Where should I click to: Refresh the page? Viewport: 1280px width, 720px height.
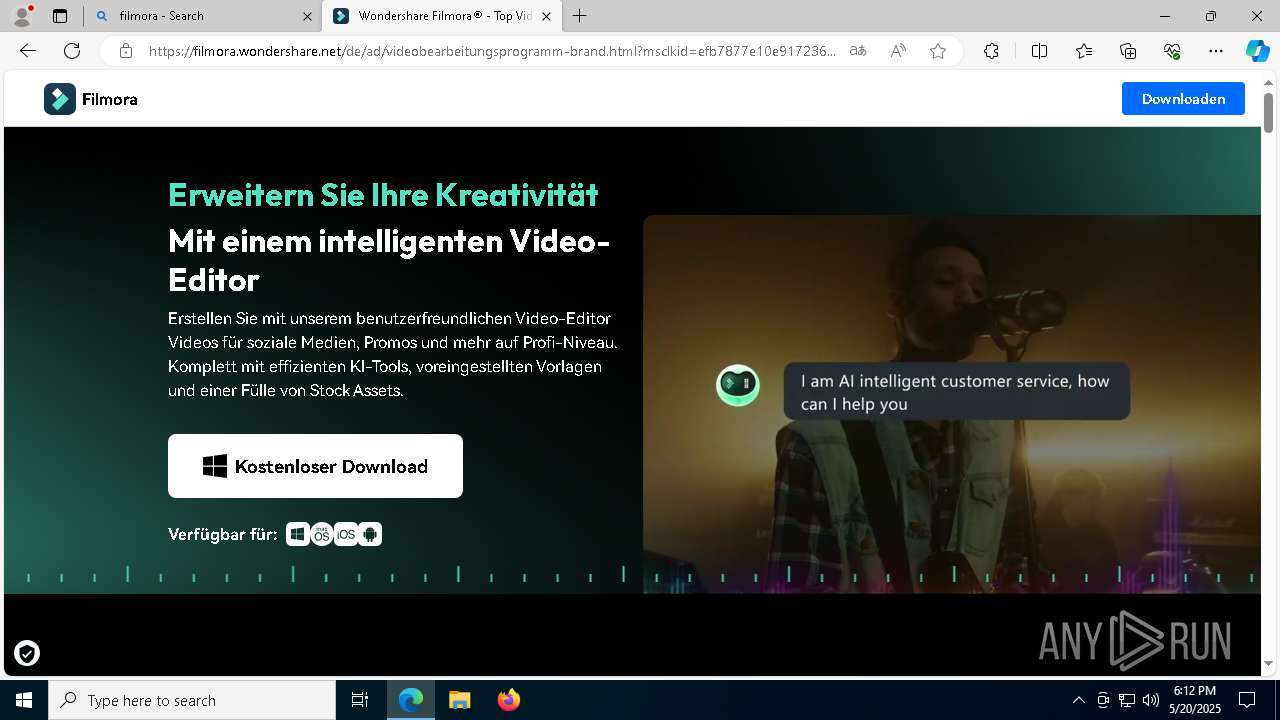coord(72,51)
